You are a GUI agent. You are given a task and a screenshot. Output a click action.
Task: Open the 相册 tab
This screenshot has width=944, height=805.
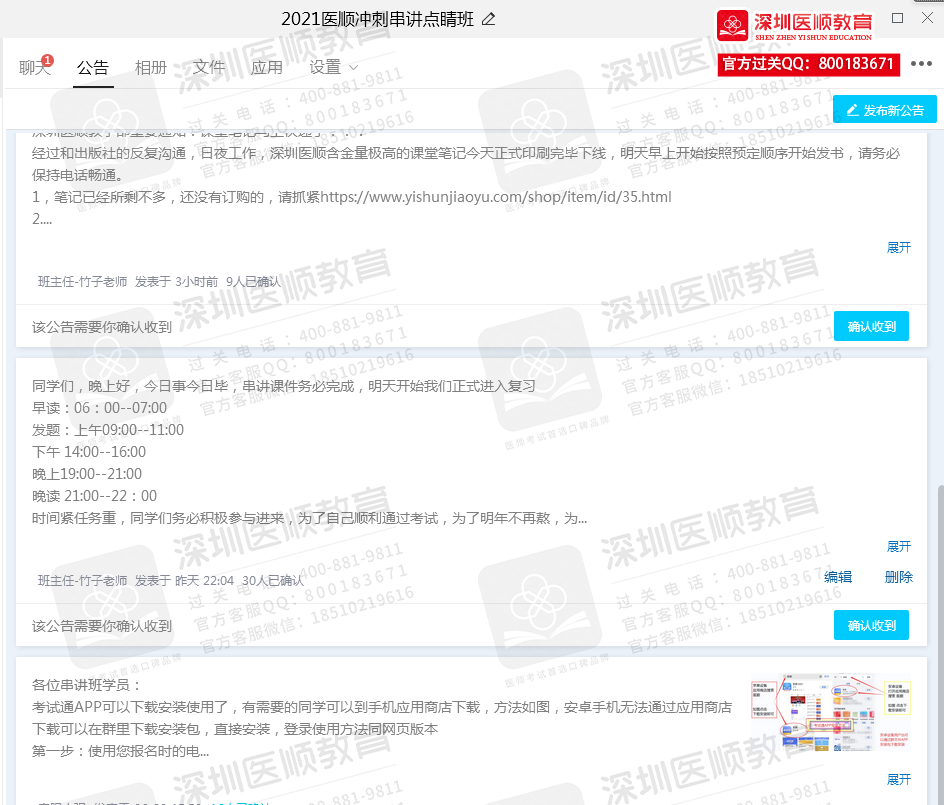(151, 67)
